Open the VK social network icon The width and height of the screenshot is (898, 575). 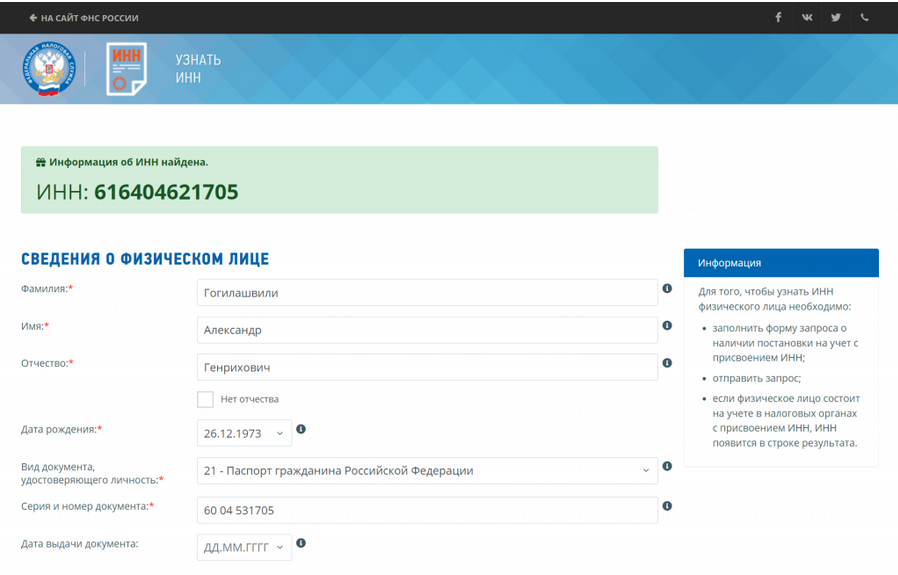[807, 17]
